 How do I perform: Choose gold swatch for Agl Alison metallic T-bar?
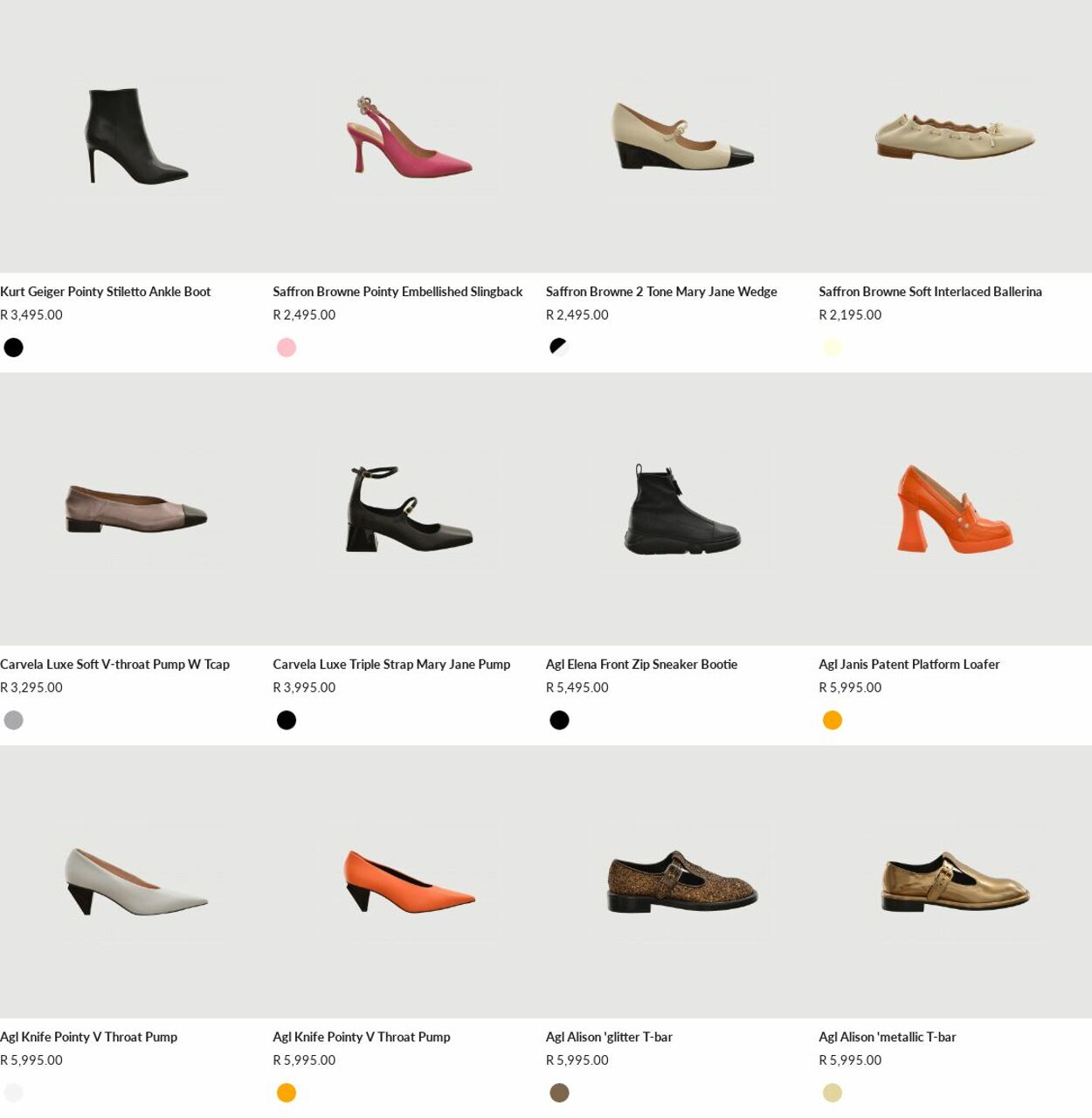click(833, 1094)
